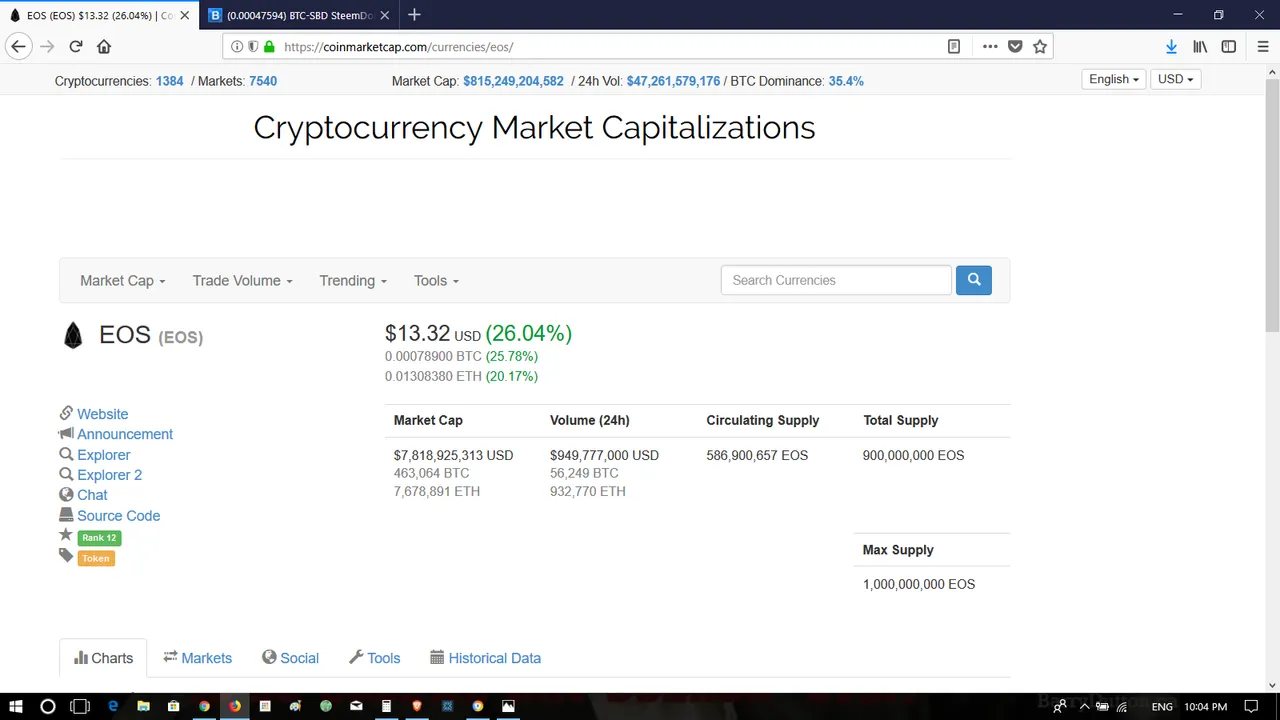Toggle the Firefox sidebar icon

point(1229,46)
